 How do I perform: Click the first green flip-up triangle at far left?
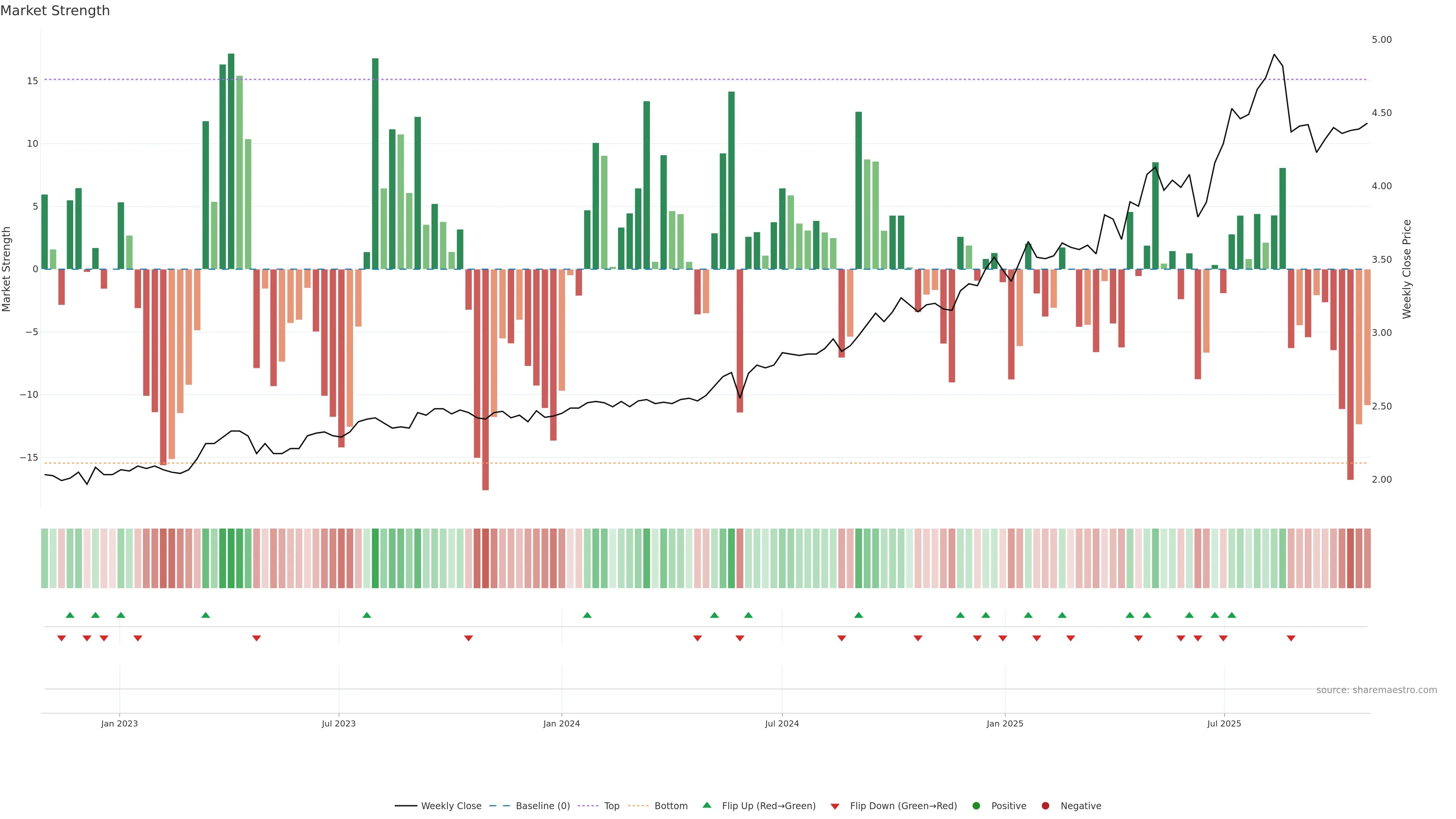click(x=70, y=615)
